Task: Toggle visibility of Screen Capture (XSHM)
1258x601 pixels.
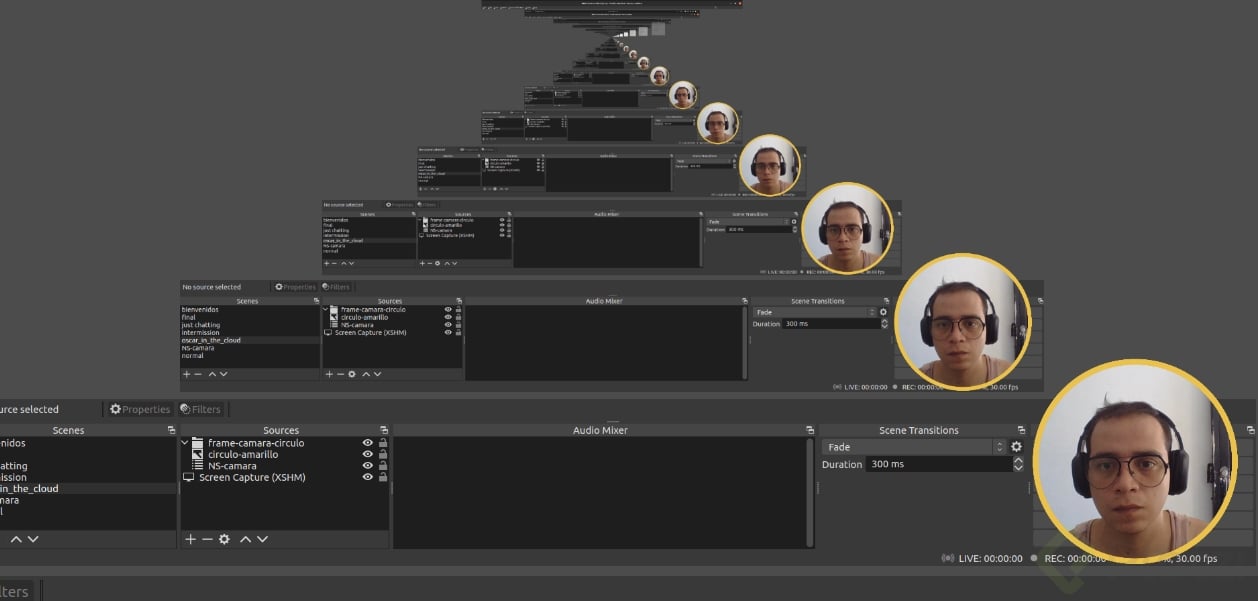Action: pyautogui.click(x=368, y=477)
